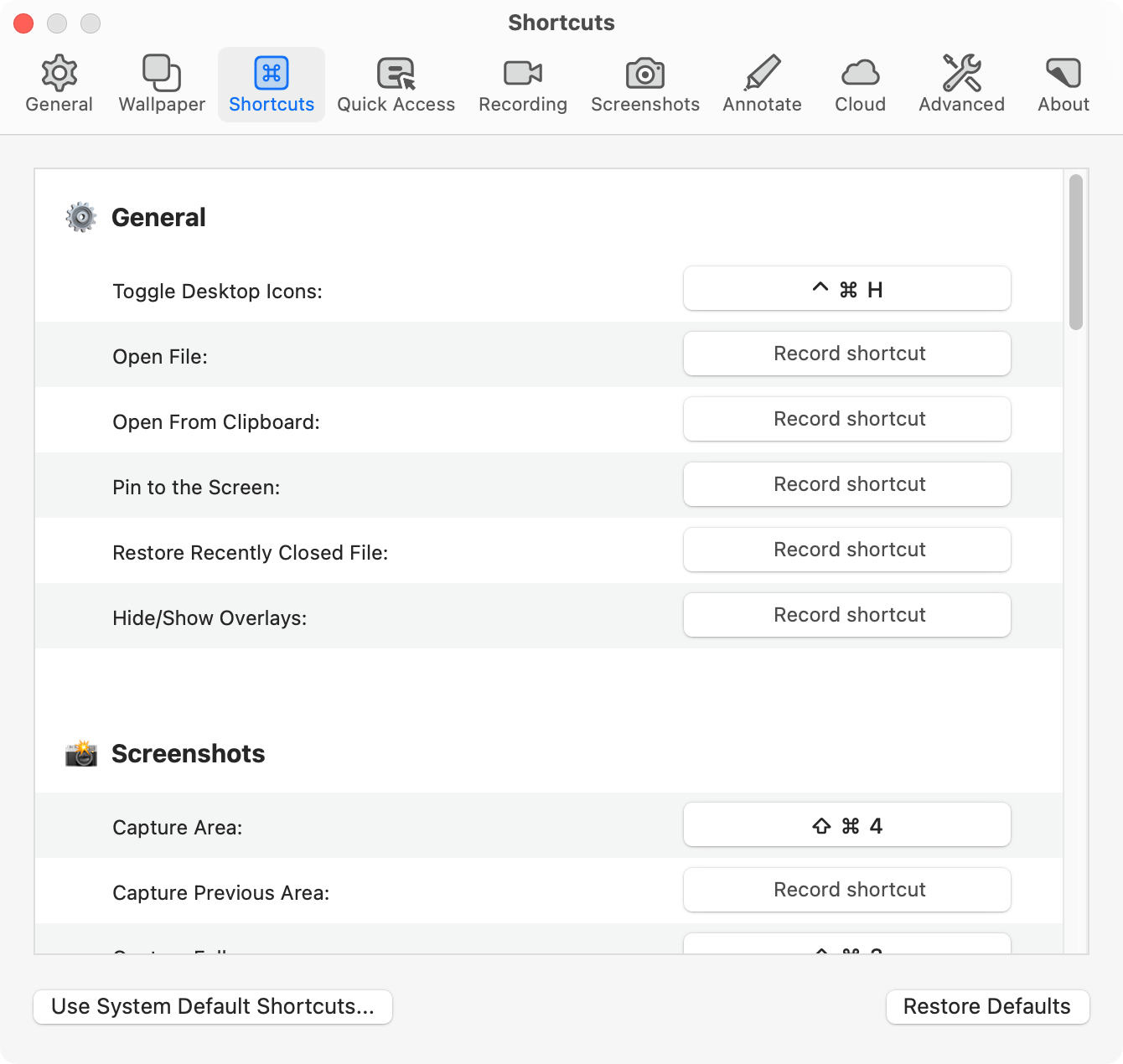Click the vertical scrollbar in shortcuts list
The width and height of the screenshot is (1123, 1064).
point(1076,252)
